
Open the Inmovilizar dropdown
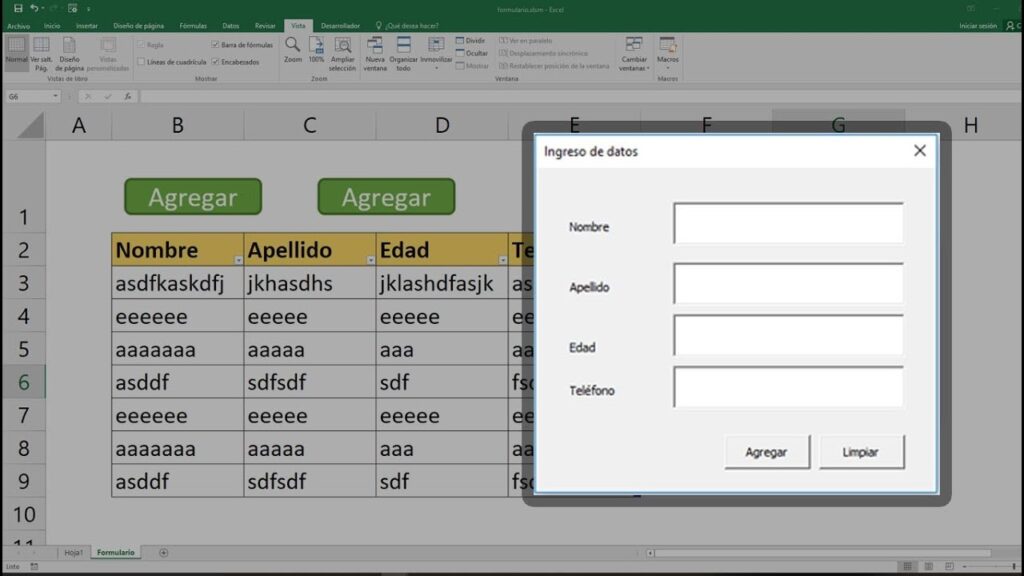(435, 65)
